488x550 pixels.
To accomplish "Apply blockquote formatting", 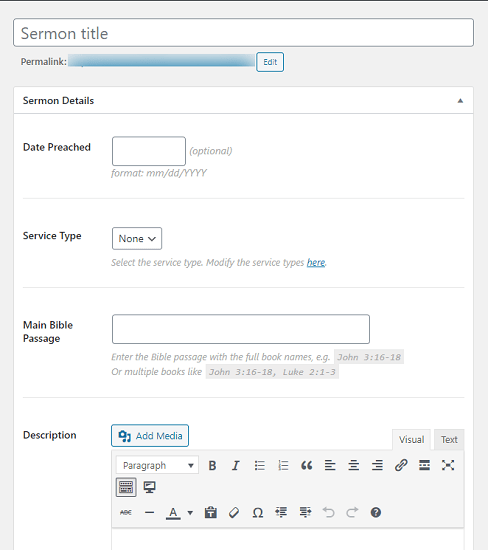I will coord(307,465).
